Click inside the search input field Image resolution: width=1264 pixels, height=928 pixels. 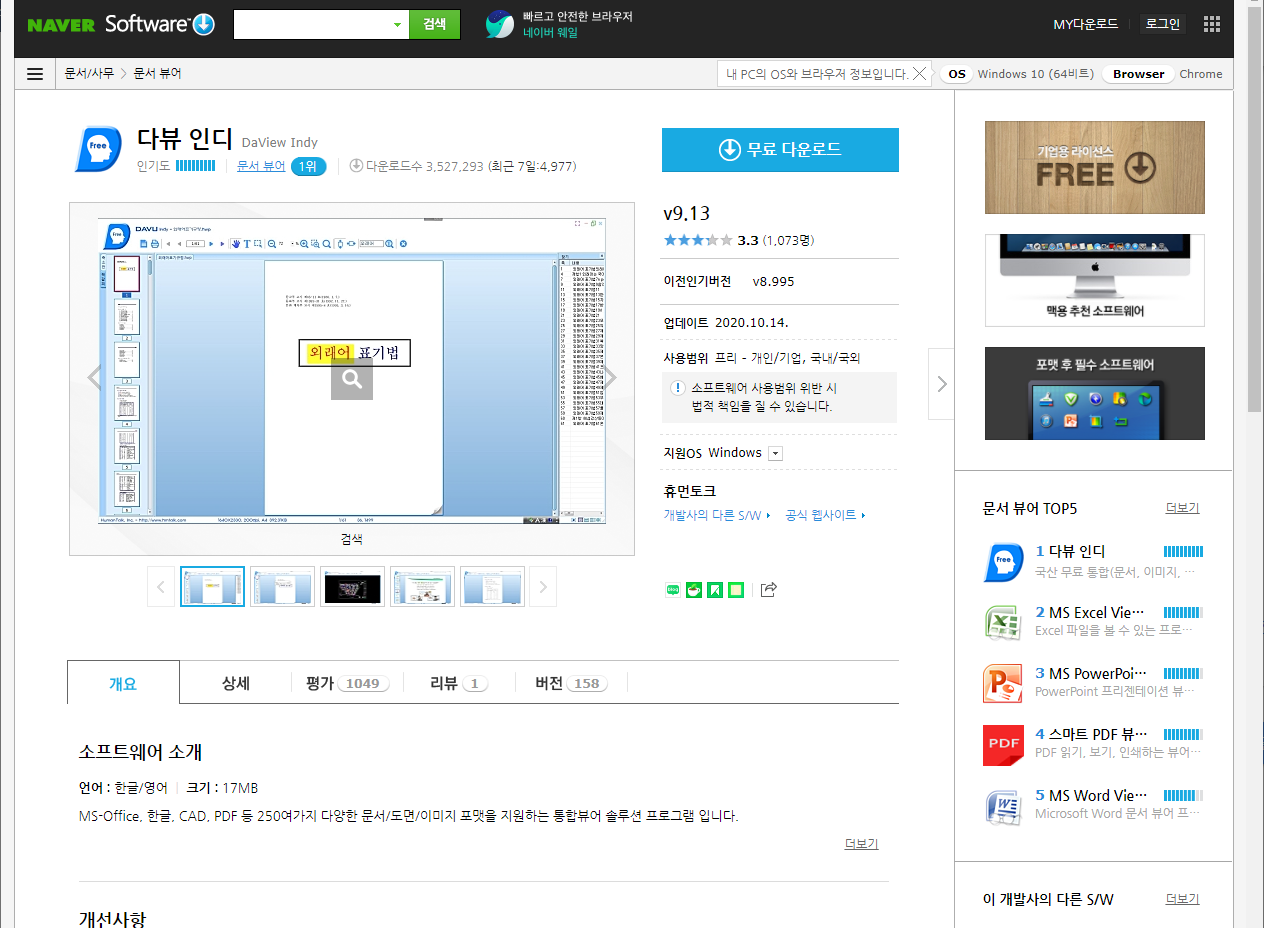(x=310, y=24)
